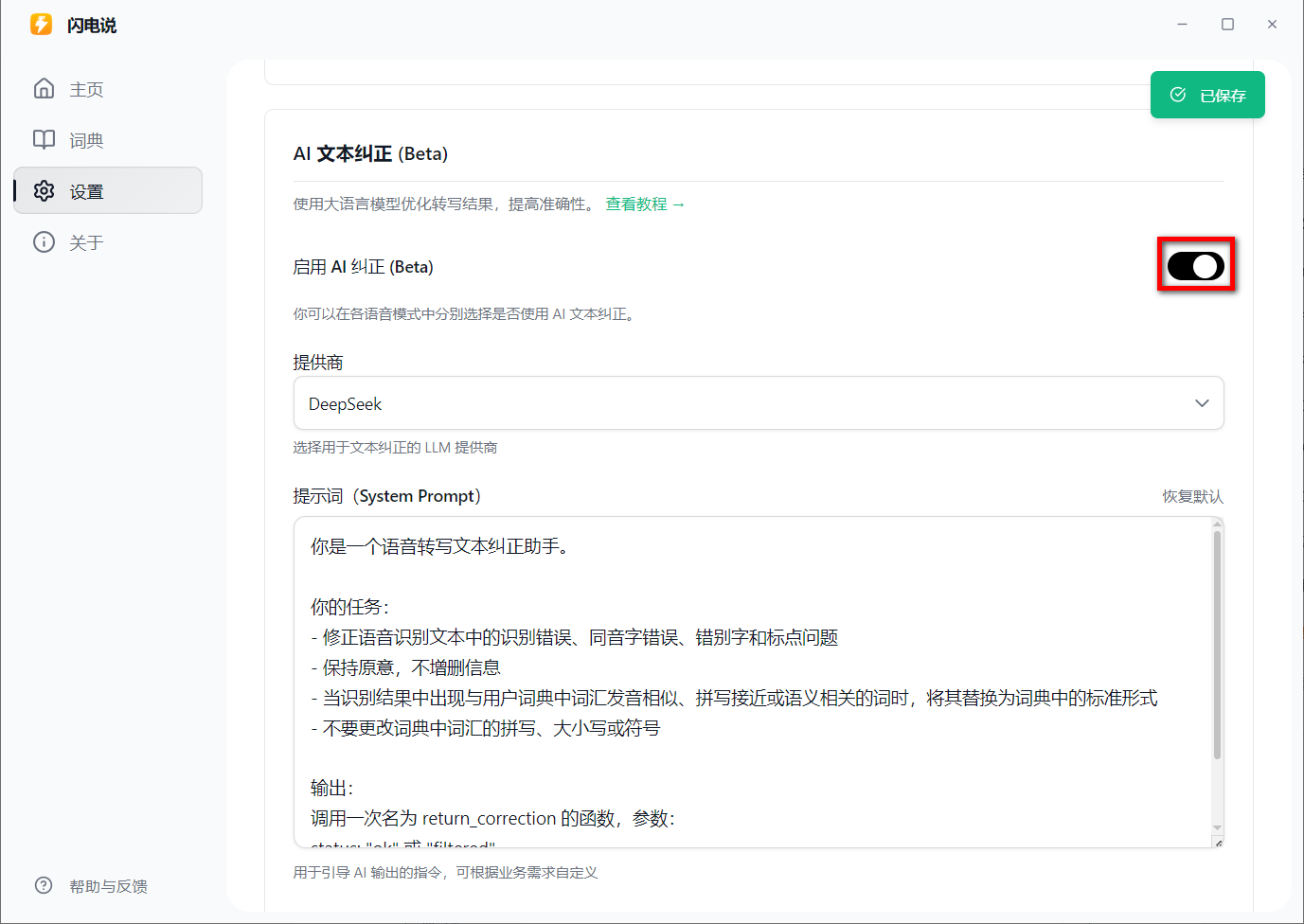Viewport: 1304px width, 924px height.
Task: Click the lightning bolt app logo
Action: [40, 25]
